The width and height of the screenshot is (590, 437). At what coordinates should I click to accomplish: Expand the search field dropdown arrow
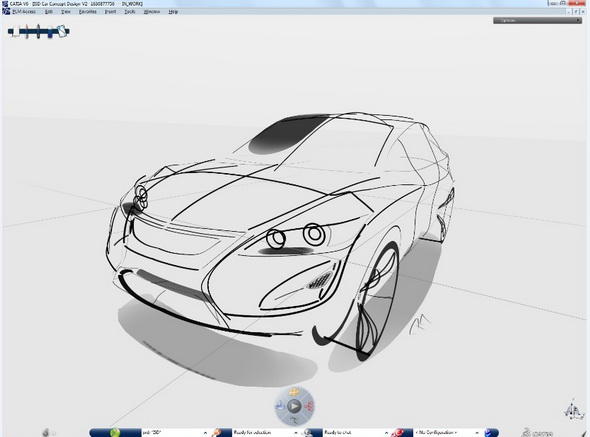point(205,433)
